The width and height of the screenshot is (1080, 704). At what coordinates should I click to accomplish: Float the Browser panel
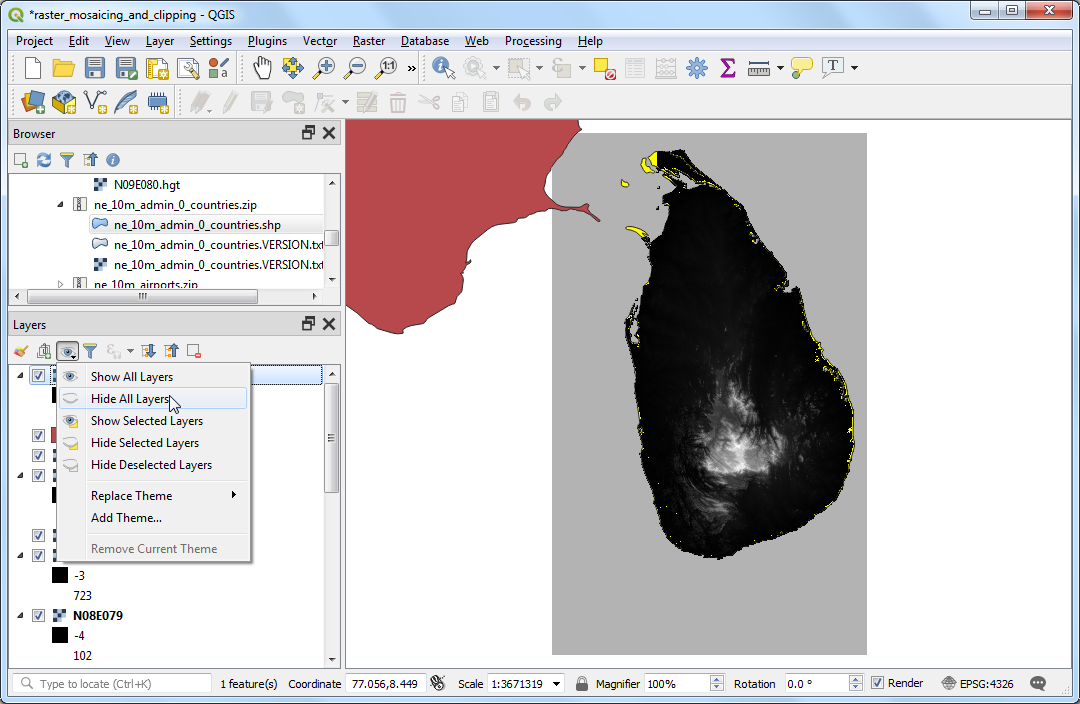click(309, 133)
